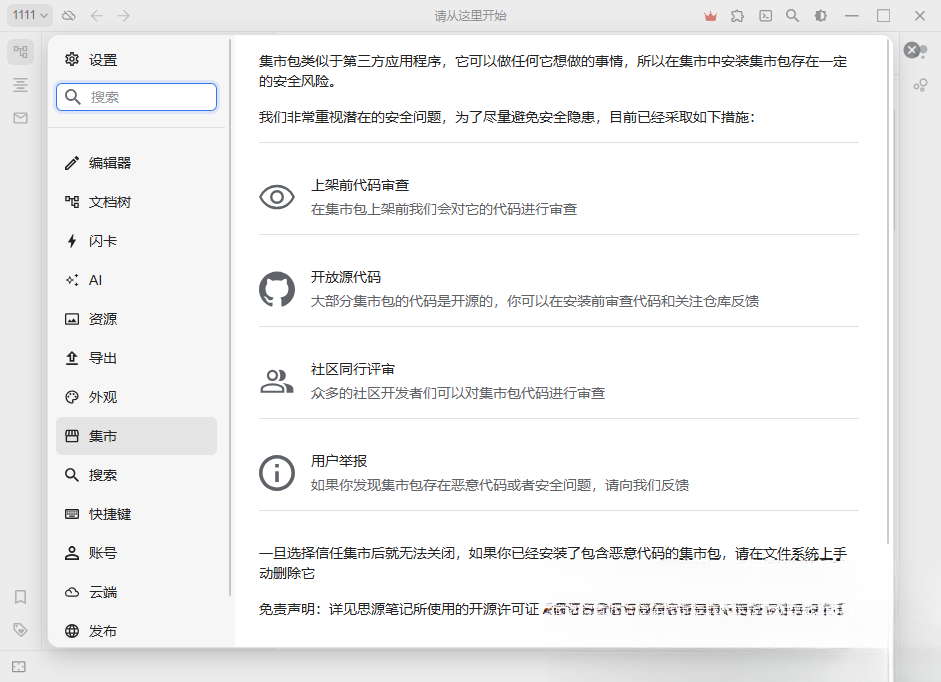
Task: Select the 导出 settings tab
Action: pos(136,358)
